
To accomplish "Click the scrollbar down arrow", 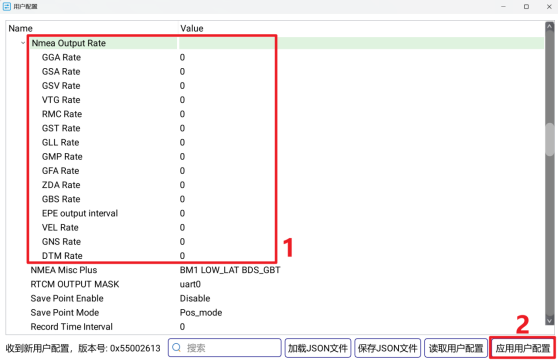I will tap(550, 320).
